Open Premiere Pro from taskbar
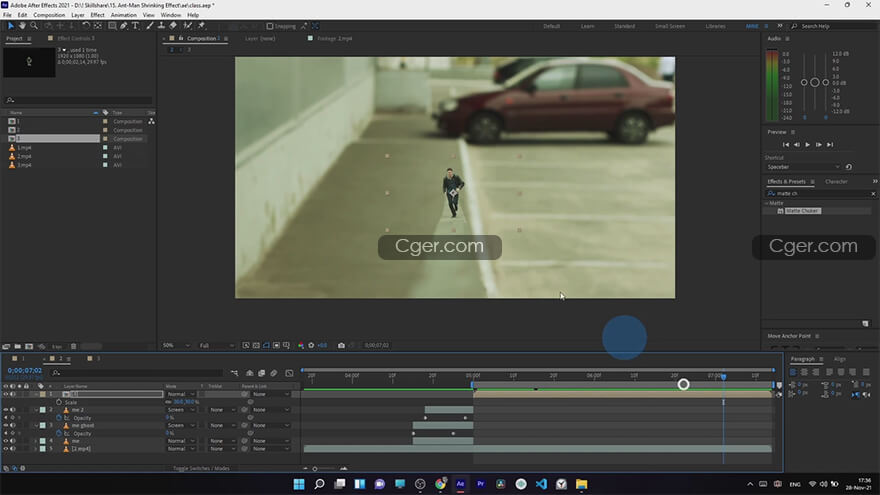This screenshot has height=495, width=880. pyautogui.click(x=480, y=484)
